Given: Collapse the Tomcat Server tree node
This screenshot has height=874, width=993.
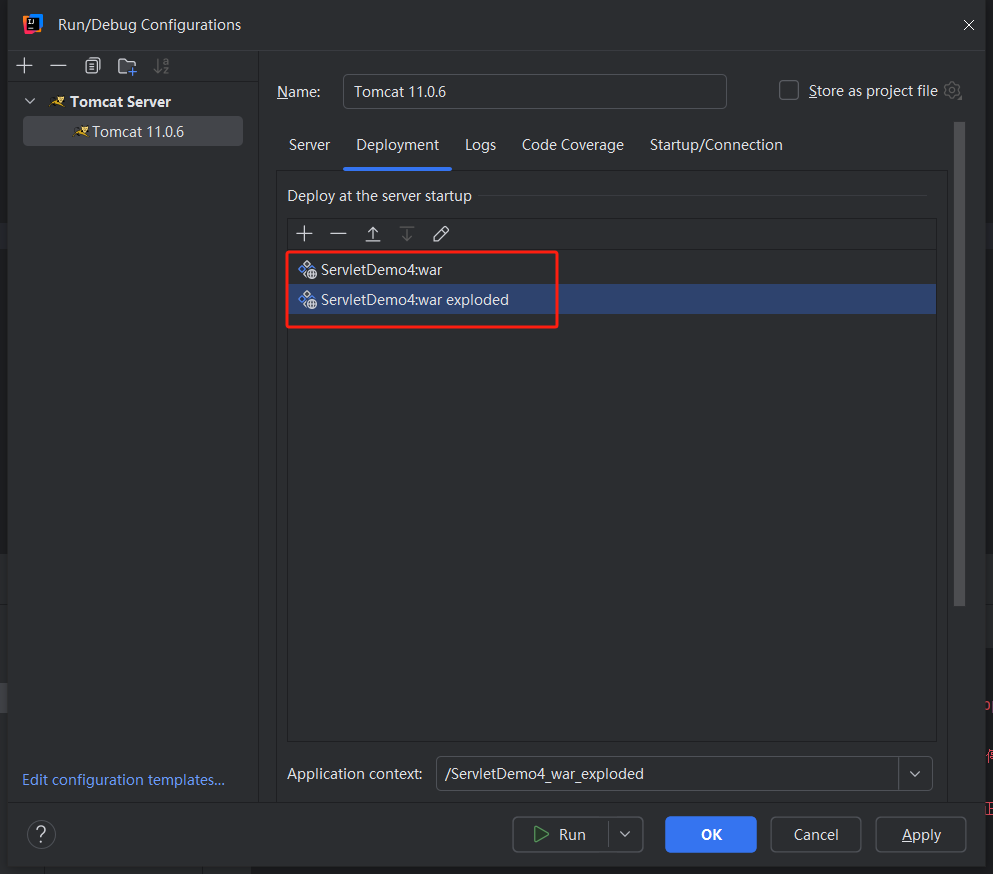Looking at the screenshot, I should 30,101.
